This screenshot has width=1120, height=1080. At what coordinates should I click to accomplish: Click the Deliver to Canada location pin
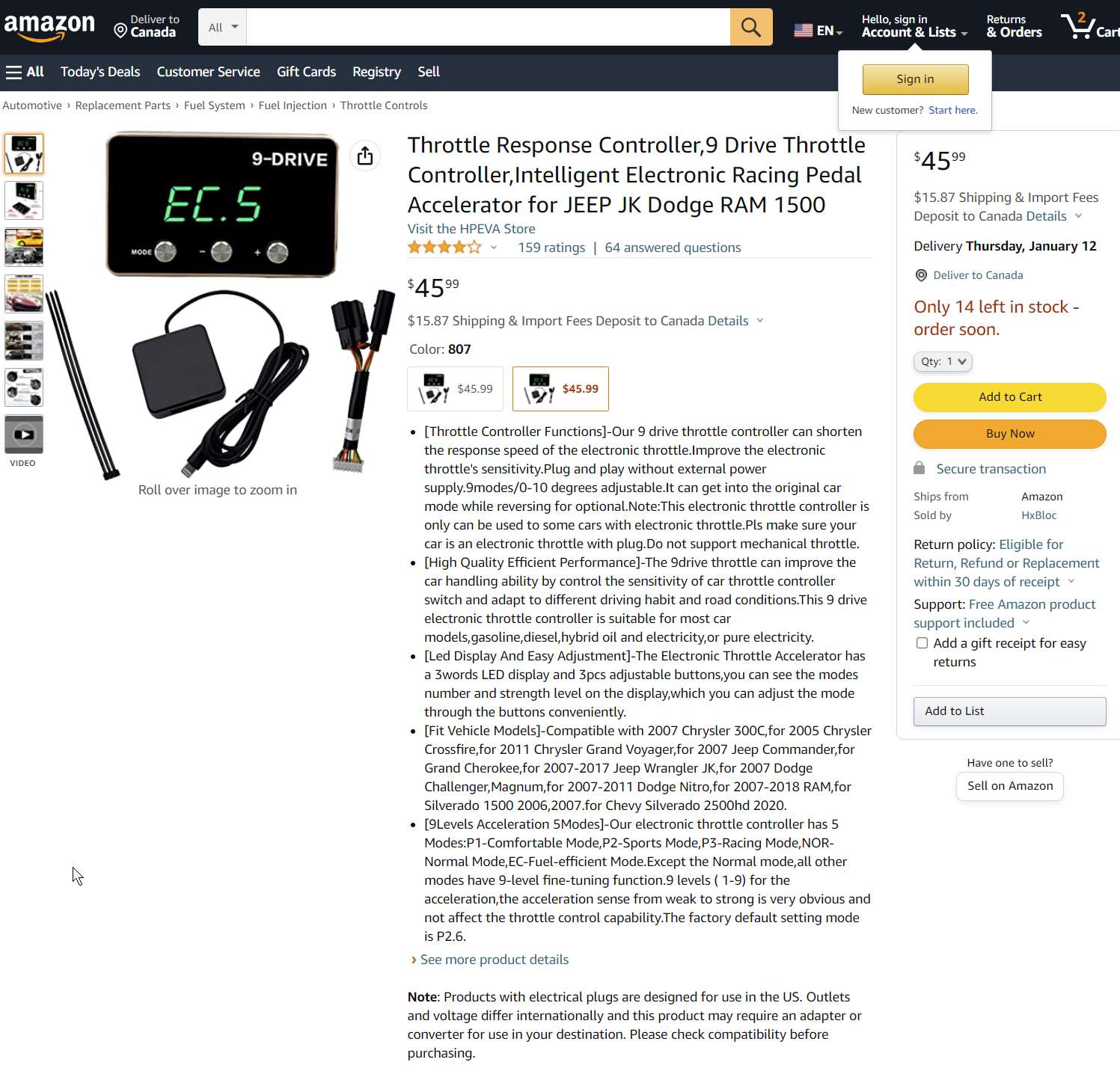[x=120, y=31]
